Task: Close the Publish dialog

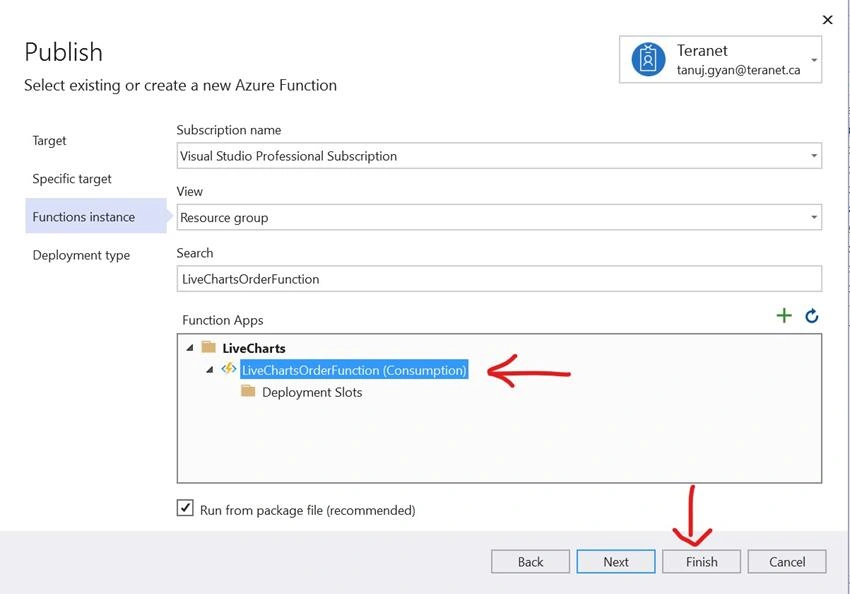Action: point(827,20)
